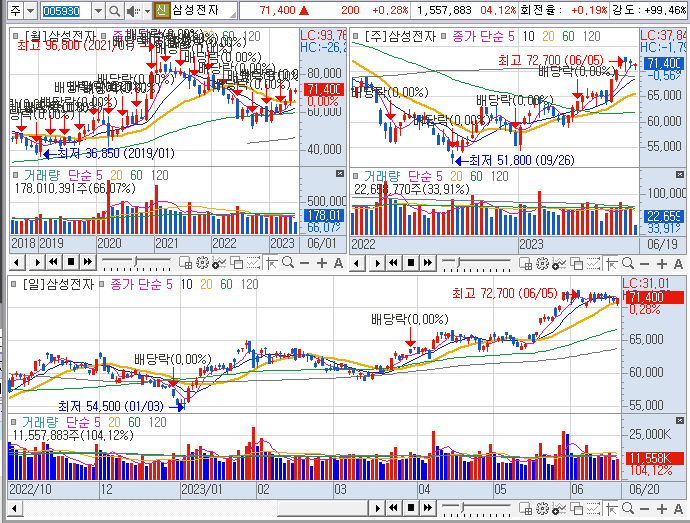Click the weekly chart zoom slider handle
Image resolution: width=690 pixels, height=523 pixels.
459,262
